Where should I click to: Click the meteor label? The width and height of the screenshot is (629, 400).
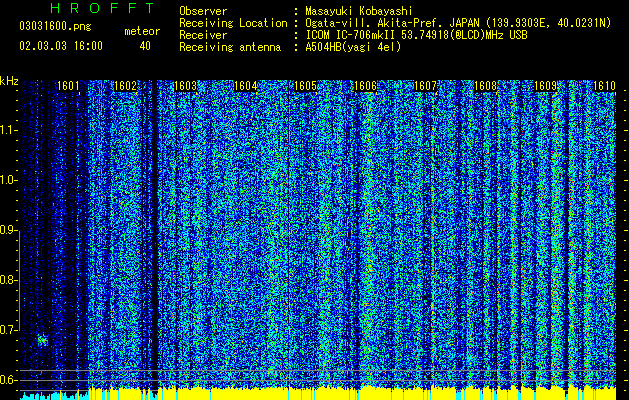pos(142,31)
